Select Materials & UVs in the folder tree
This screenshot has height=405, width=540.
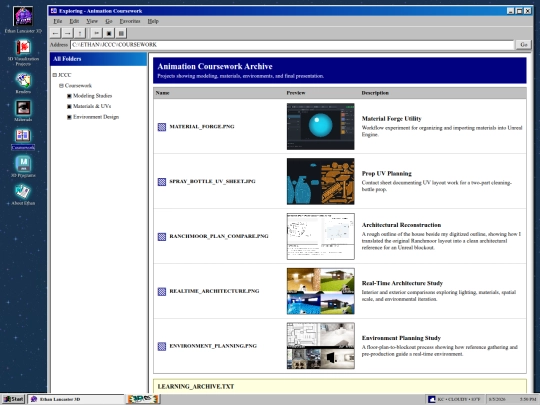(92, 106)
